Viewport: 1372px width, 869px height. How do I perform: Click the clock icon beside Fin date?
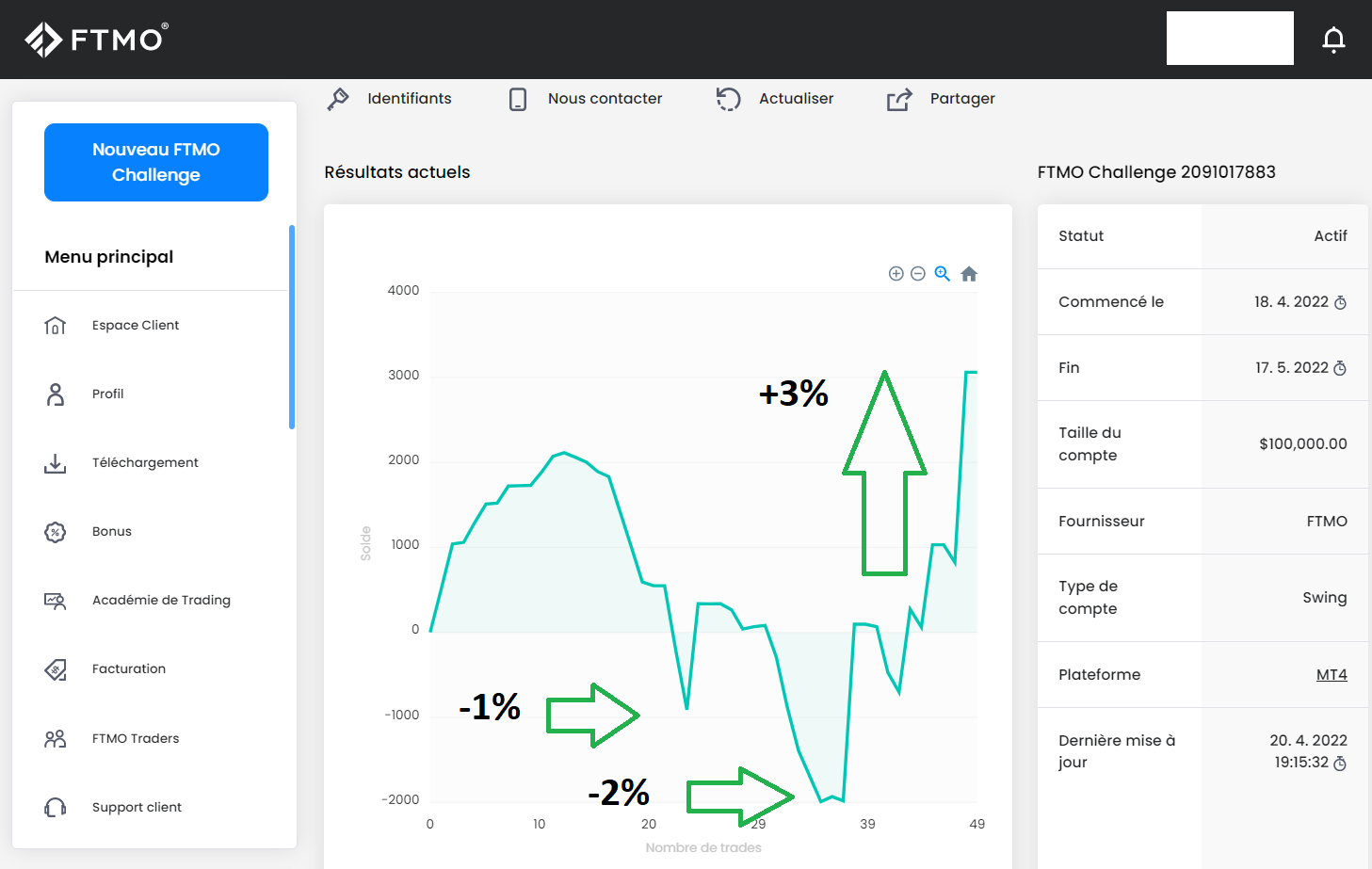point(1340,368)
